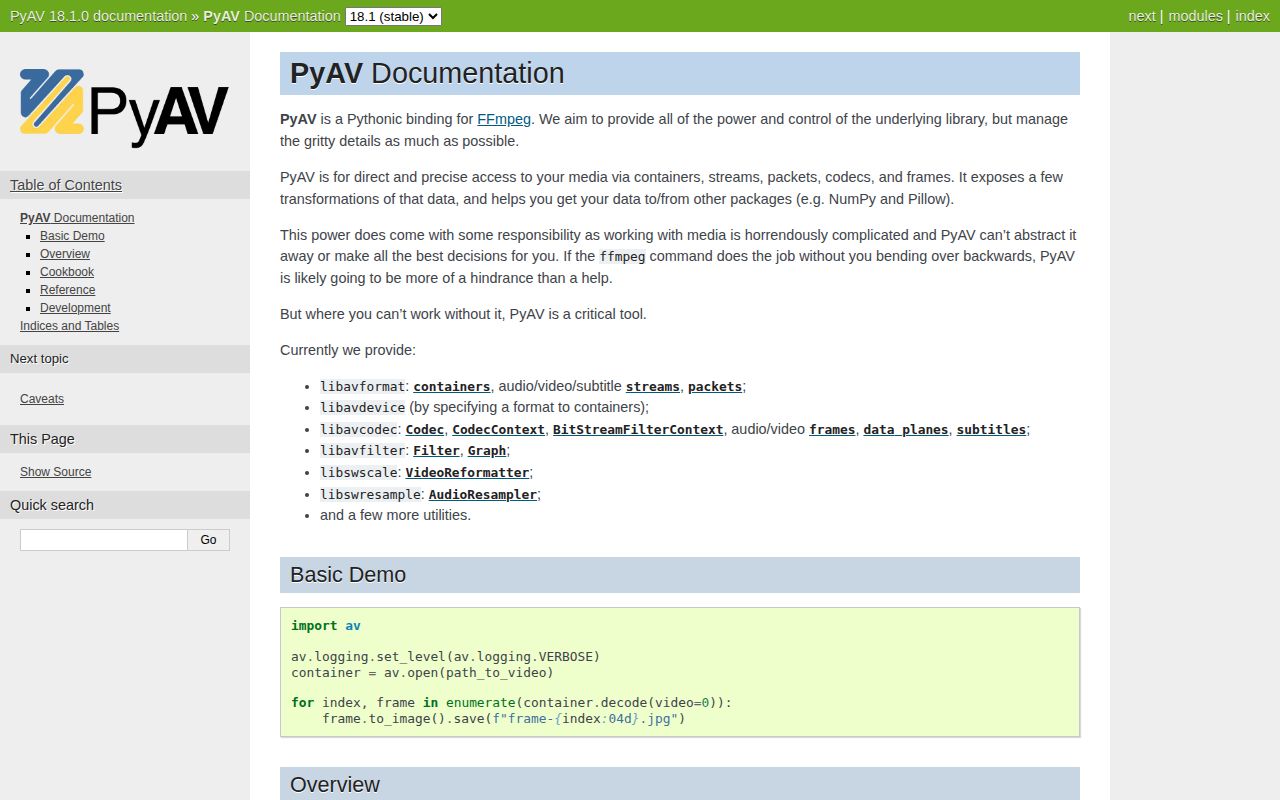The width and height of the screenshot is (1280, 800).
Task: Click the av.open(path_to_video) code line
Action: [422, 673]
